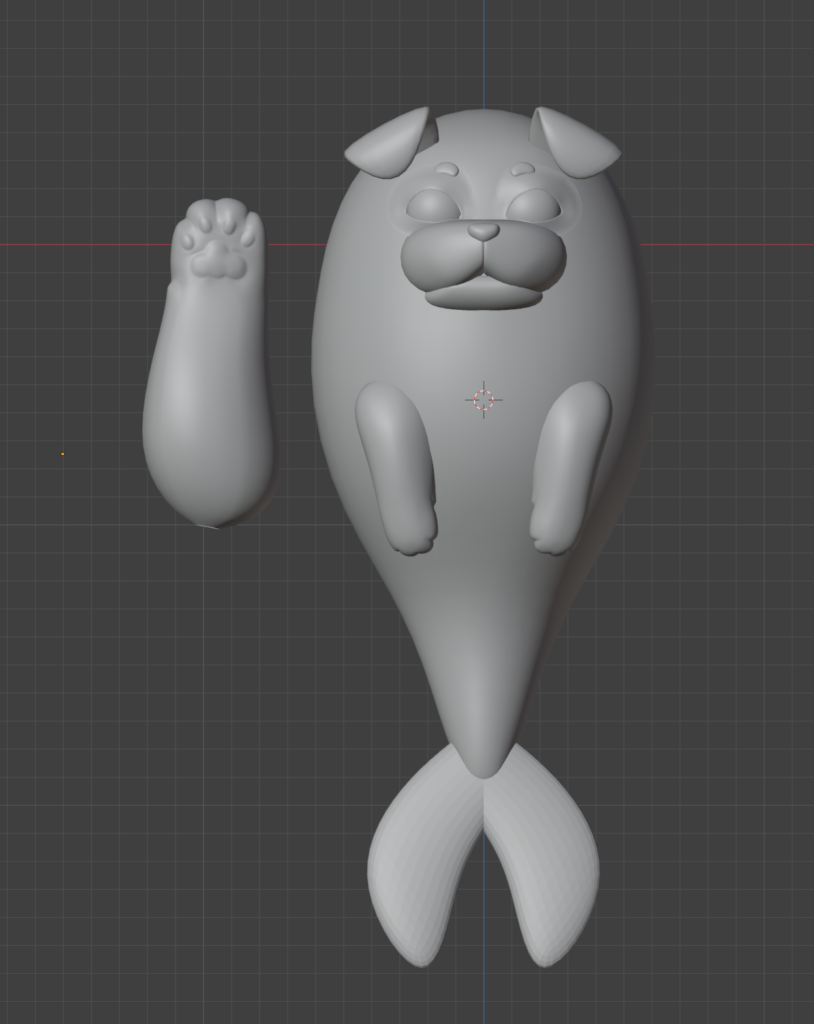Screen dimensions: 814x1024
Task: Select the seal's right floppy ear
Action: 574,142
